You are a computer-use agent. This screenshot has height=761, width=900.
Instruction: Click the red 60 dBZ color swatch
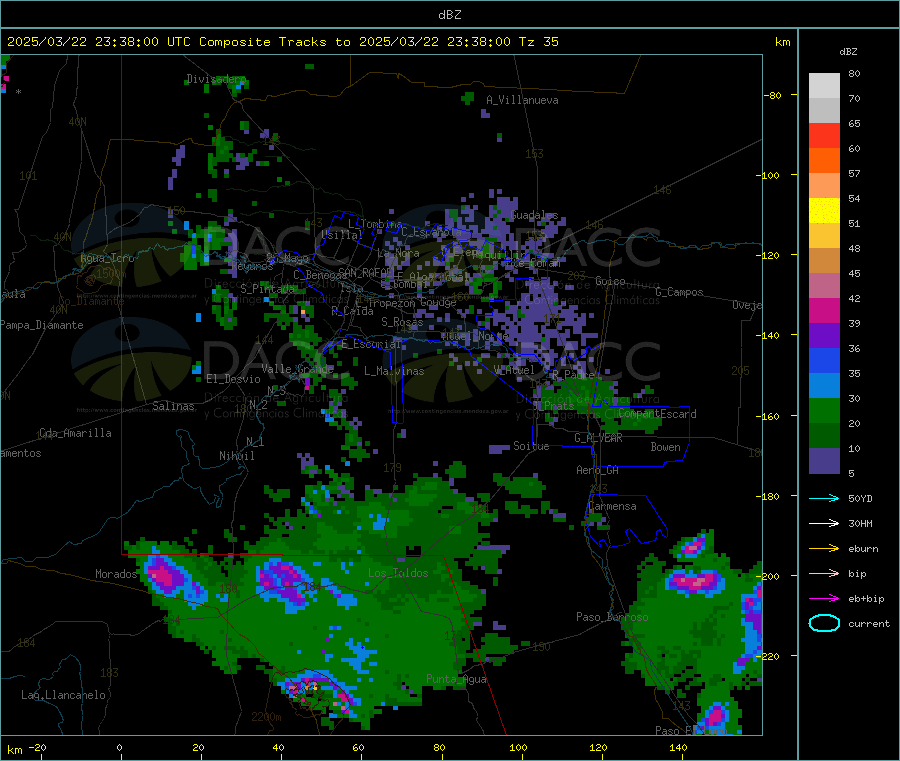point(824,135)
